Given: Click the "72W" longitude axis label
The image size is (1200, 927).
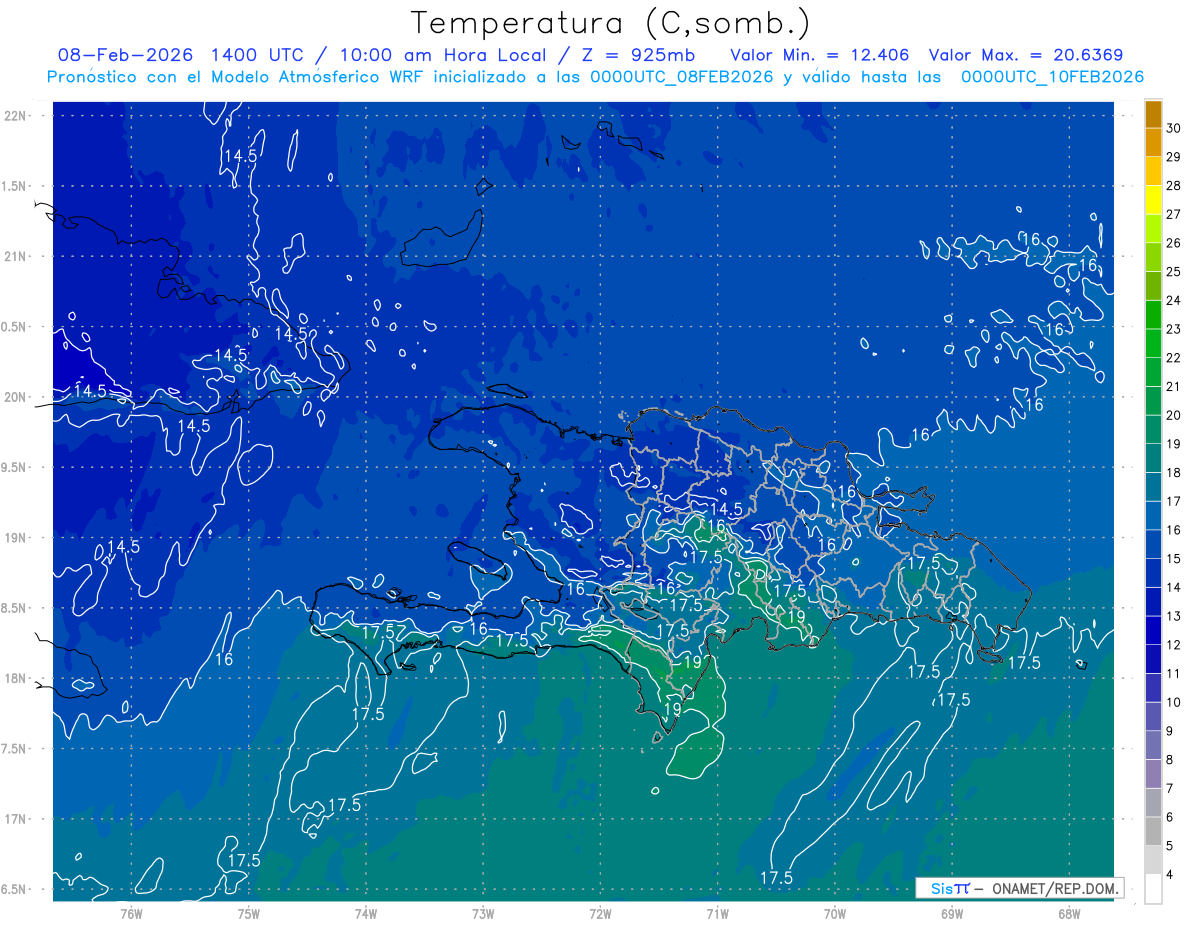Looking at the screenshot, I should point(600,913).
